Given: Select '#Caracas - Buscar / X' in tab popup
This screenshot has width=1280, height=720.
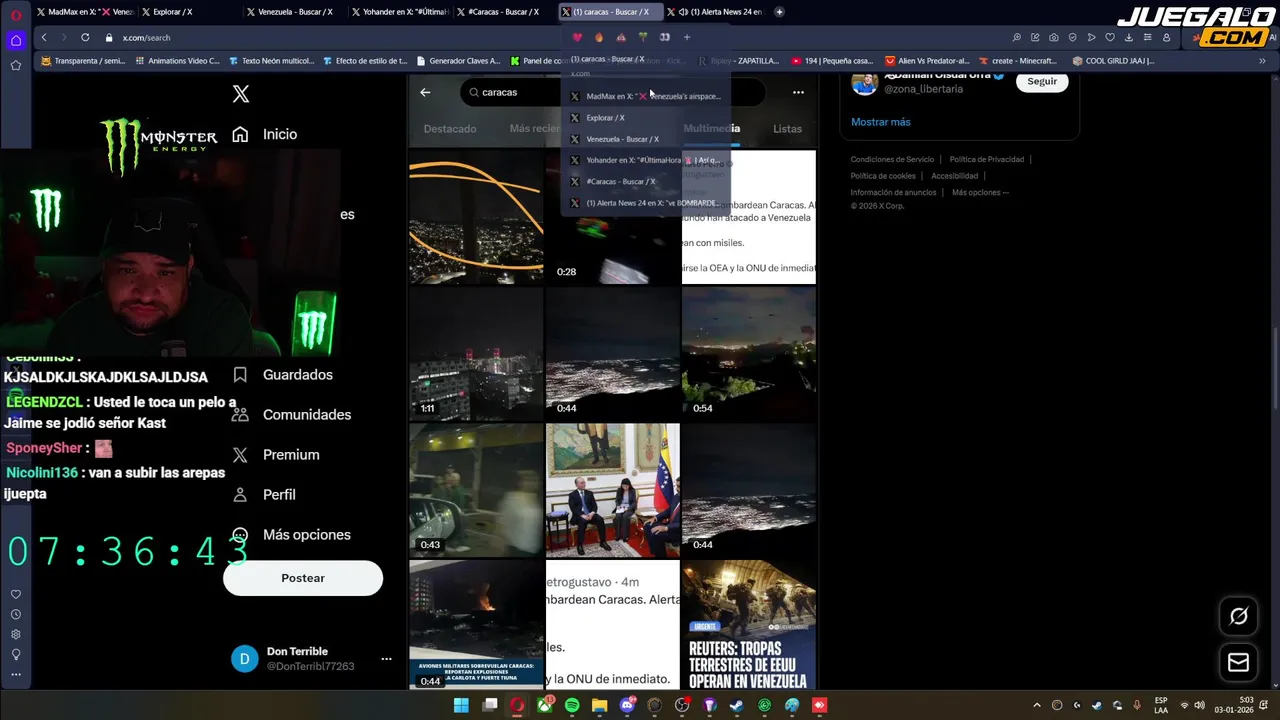Looking at the screenshot, I should tap(645, 181).
